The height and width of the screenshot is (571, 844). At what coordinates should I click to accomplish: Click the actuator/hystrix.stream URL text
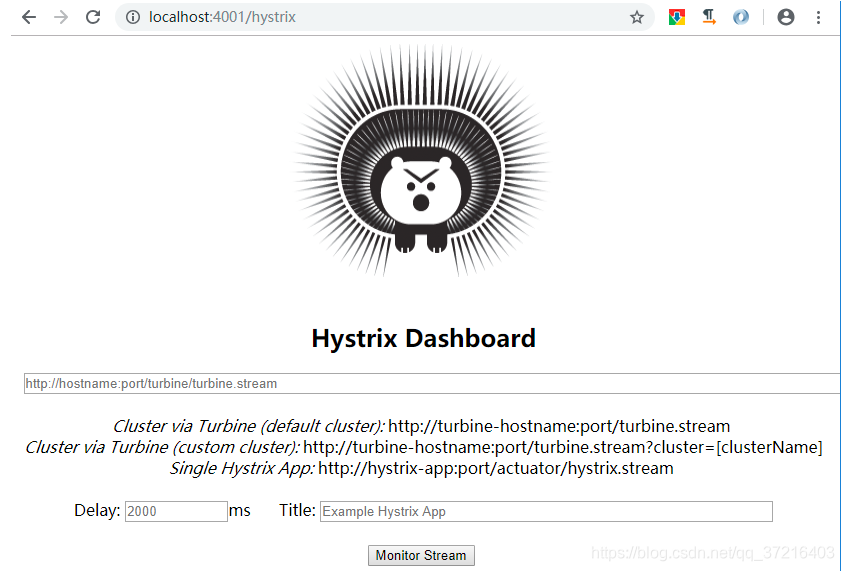[x=496, y=468]
